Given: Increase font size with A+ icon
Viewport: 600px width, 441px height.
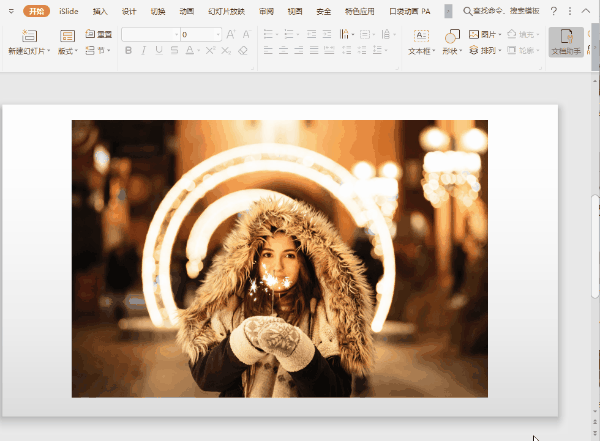Looking at the screenshot, I should [231, 34].
